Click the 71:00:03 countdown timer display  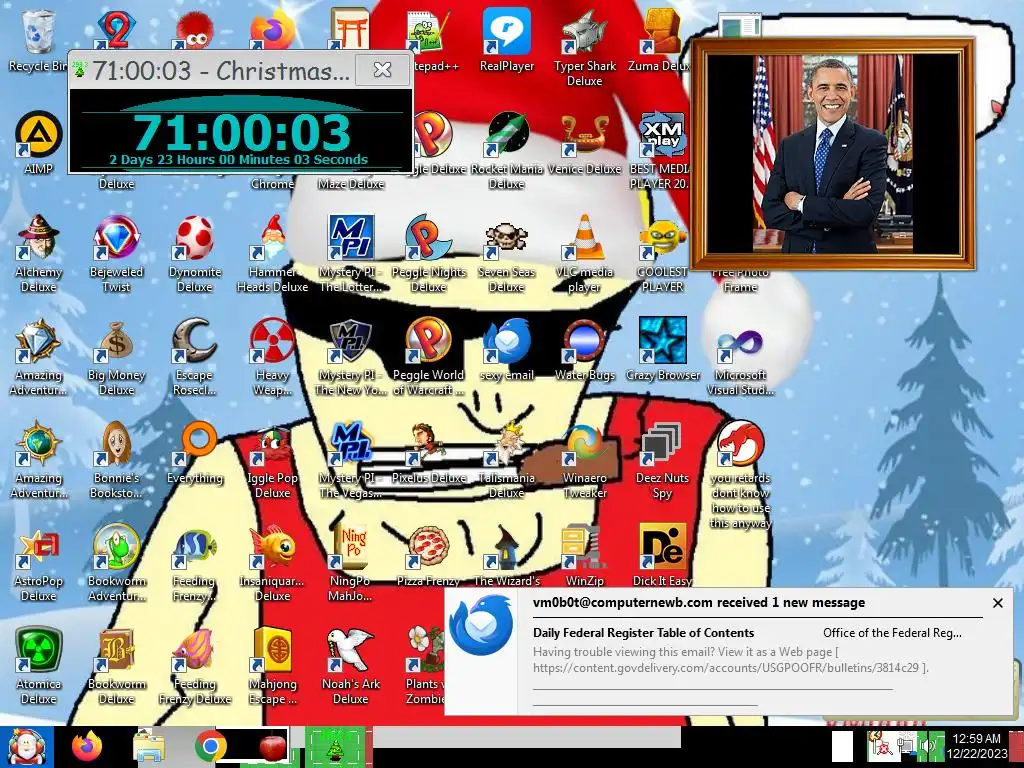242,133
